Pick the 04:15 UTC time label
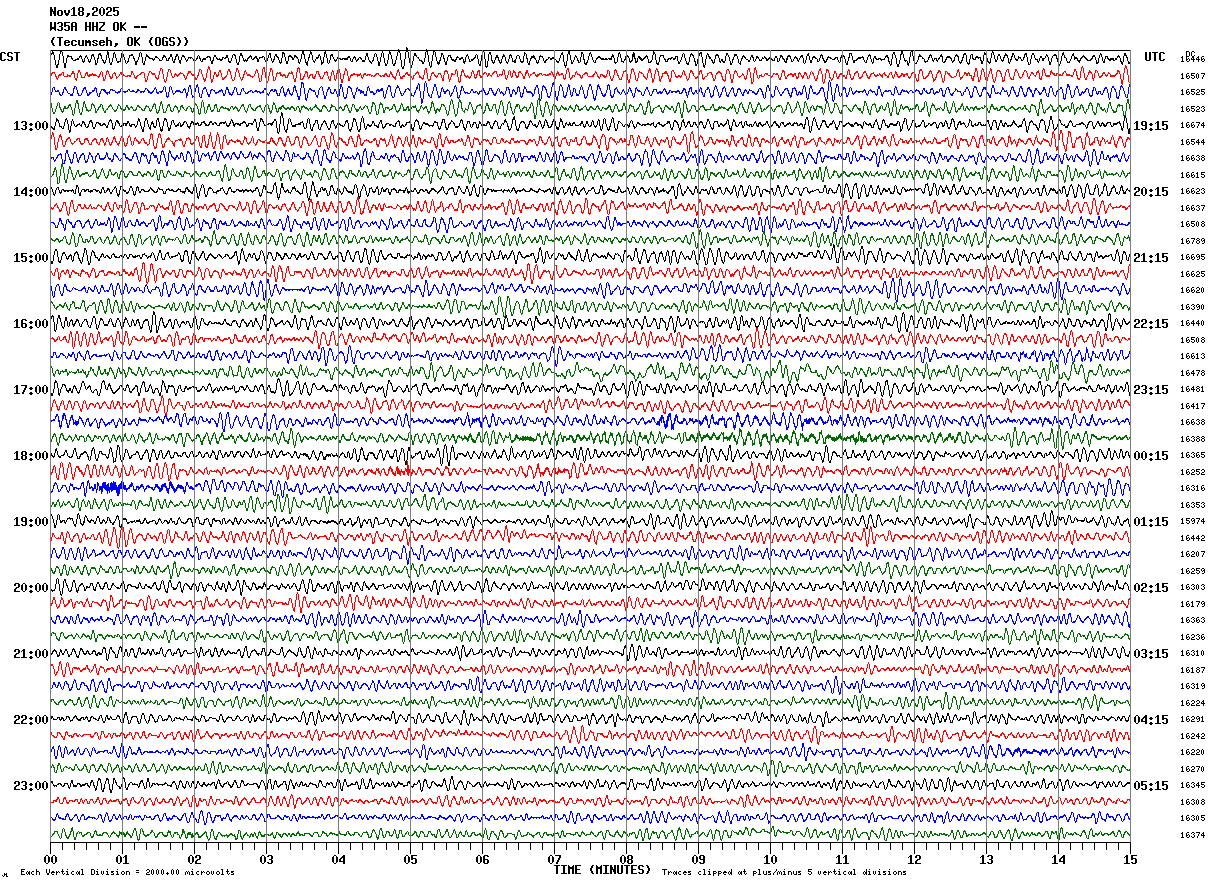Image resolution: width=1210 pixels, height=886 pixels. tap(1151, 720)
